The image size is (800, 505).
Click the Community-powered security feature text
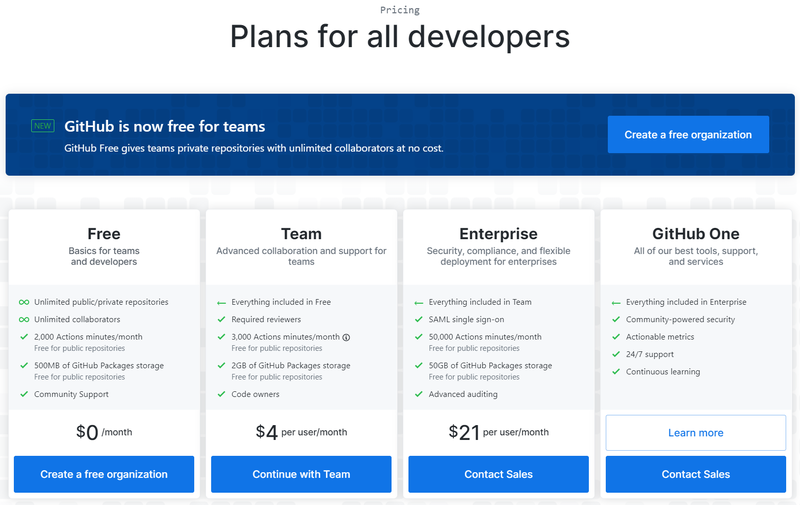coord(681,319)
